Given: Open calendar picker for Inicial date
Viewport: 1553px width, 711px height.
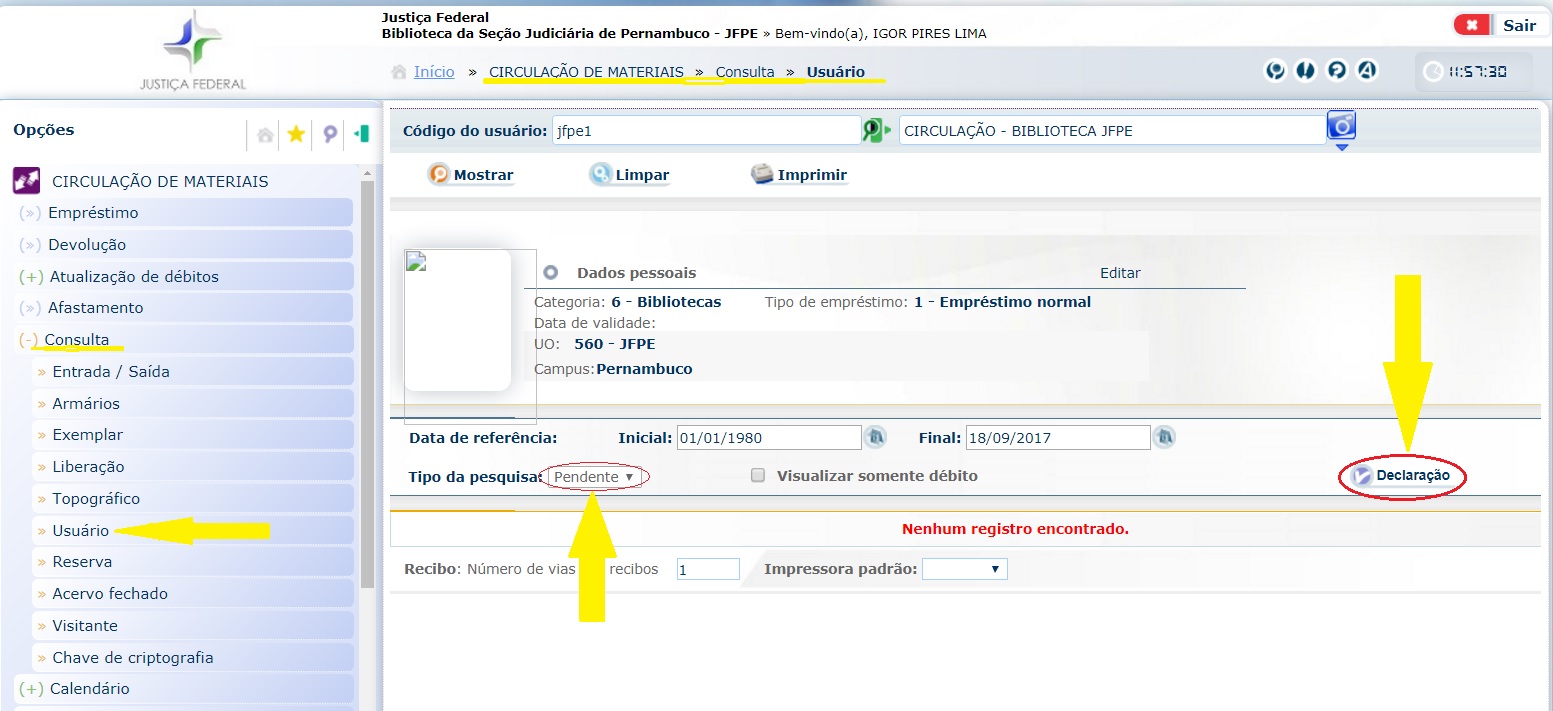Looking at the screenshot, I should point(877,437).
